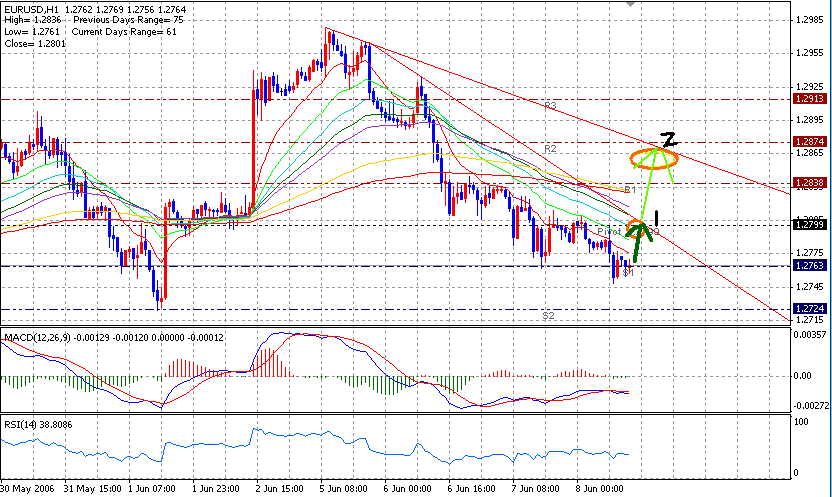Viewport: 832px width, 497px height.
Task: Click the 6 Jun 00:00 time label
Action: 407,488
